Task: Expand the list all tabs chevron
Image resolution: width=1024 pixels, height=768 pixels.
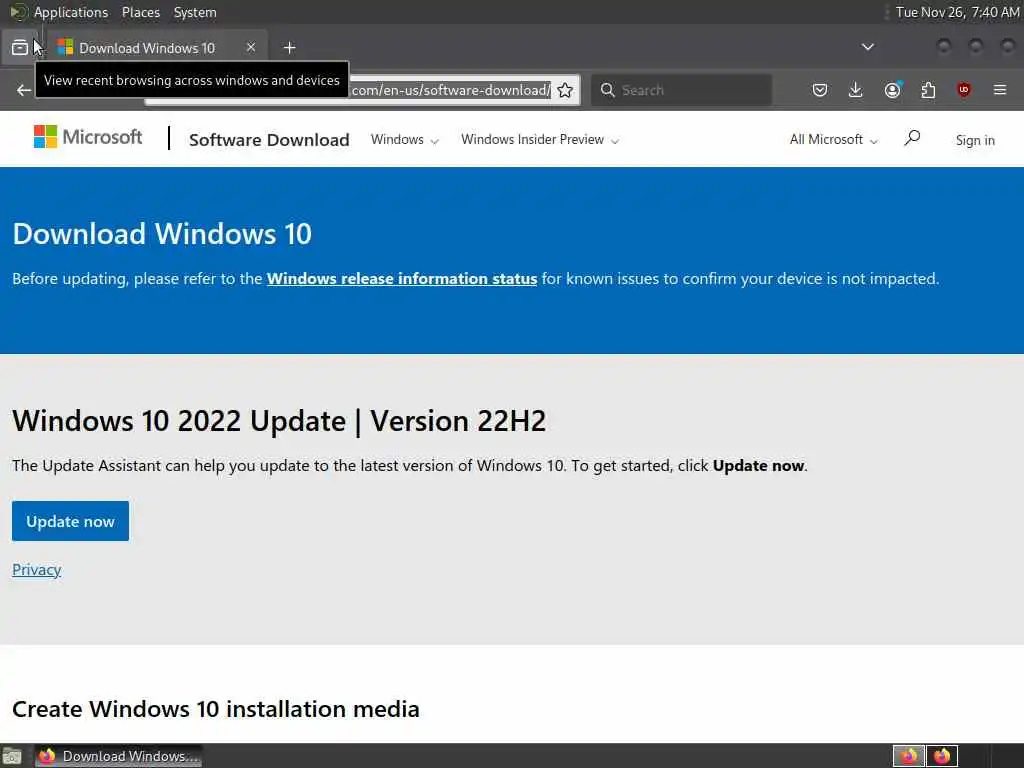Action: point(867,47)
